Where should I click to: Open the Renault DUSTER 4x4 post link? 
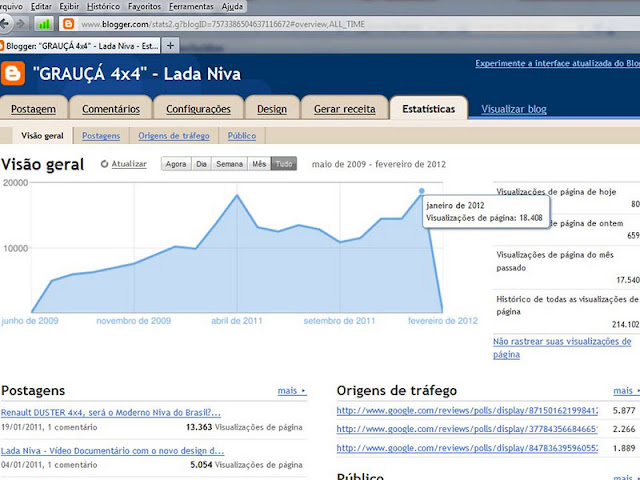click(x=111, y=412)
